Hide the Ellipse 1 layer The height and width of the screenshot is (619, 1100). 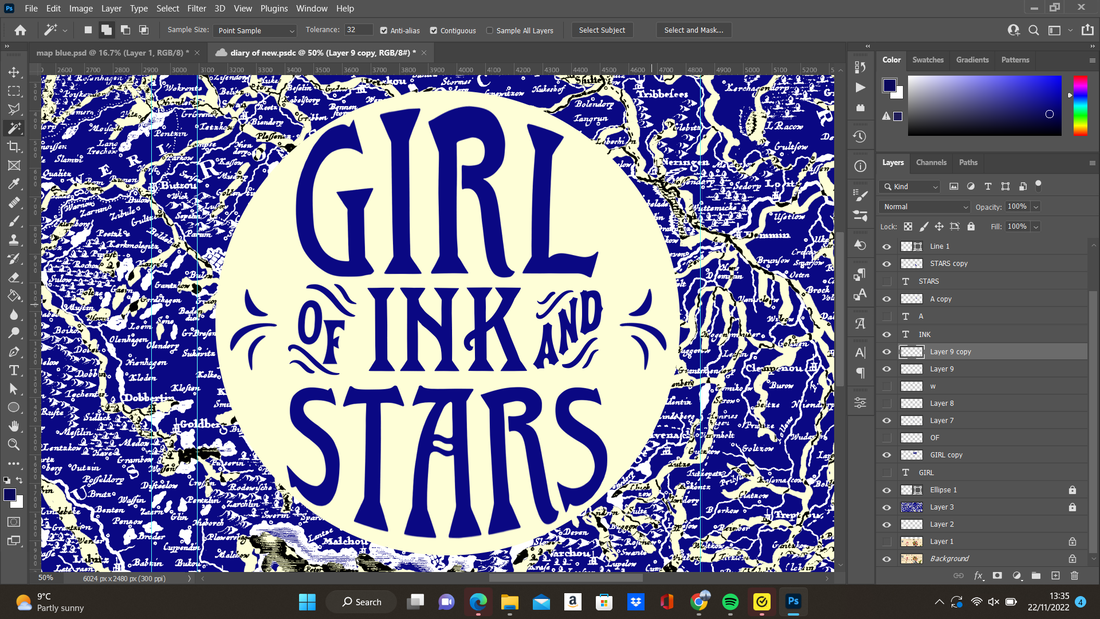point(887,490)
